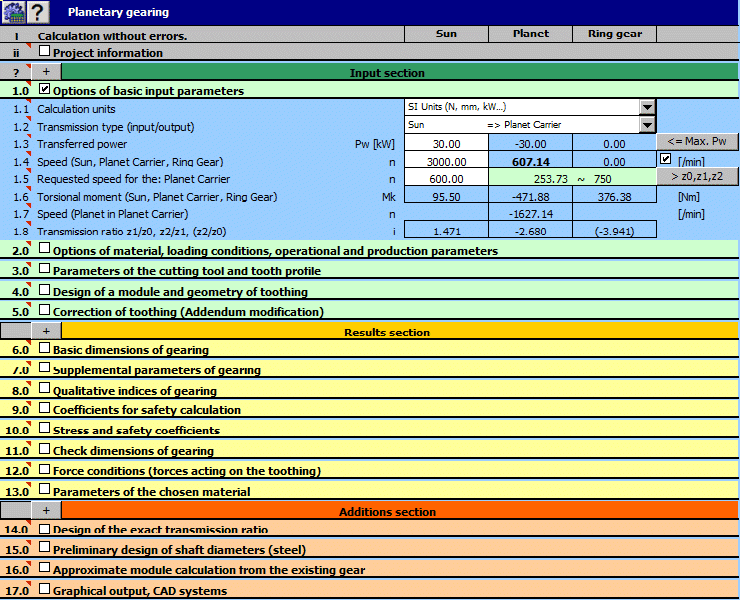Click the planetary gearing calculator icon
Screen dimensions: 740x600
tap(13, 12)
